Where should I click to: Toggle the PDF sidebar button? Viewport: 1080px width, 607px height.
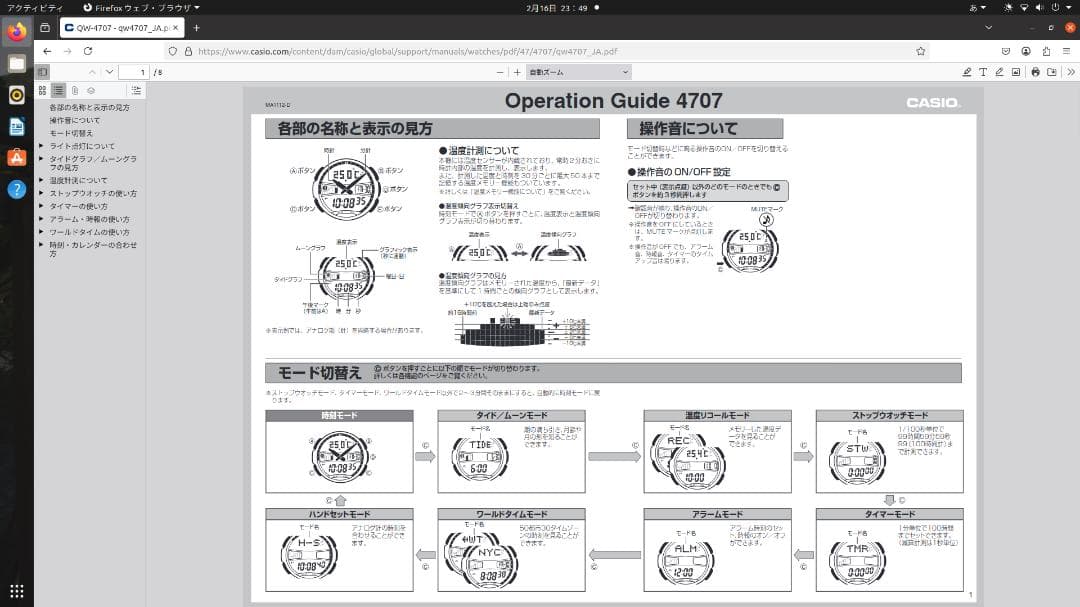pyautogui.click(x=43, y=72)
